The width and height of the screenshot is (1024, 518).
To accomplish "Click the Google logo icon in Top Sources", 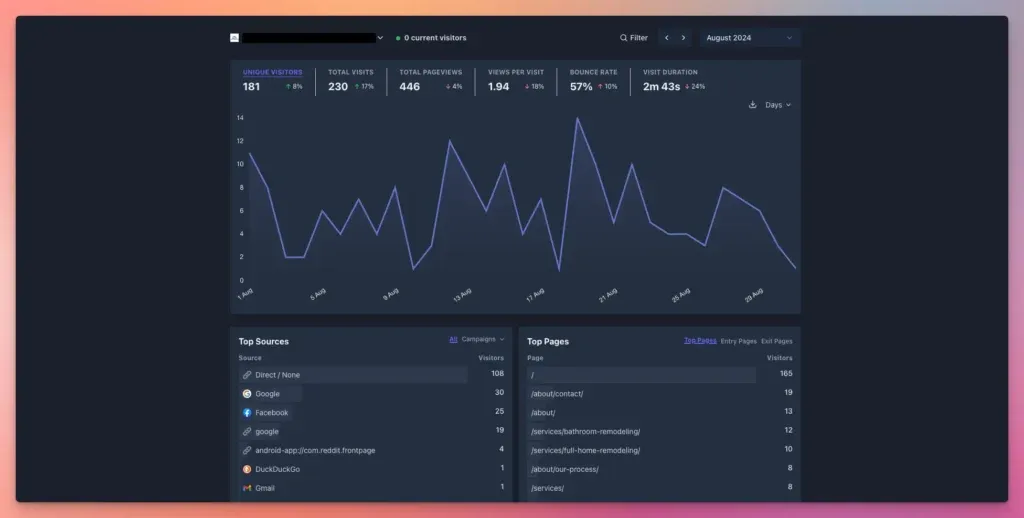I will pos(247,394).
